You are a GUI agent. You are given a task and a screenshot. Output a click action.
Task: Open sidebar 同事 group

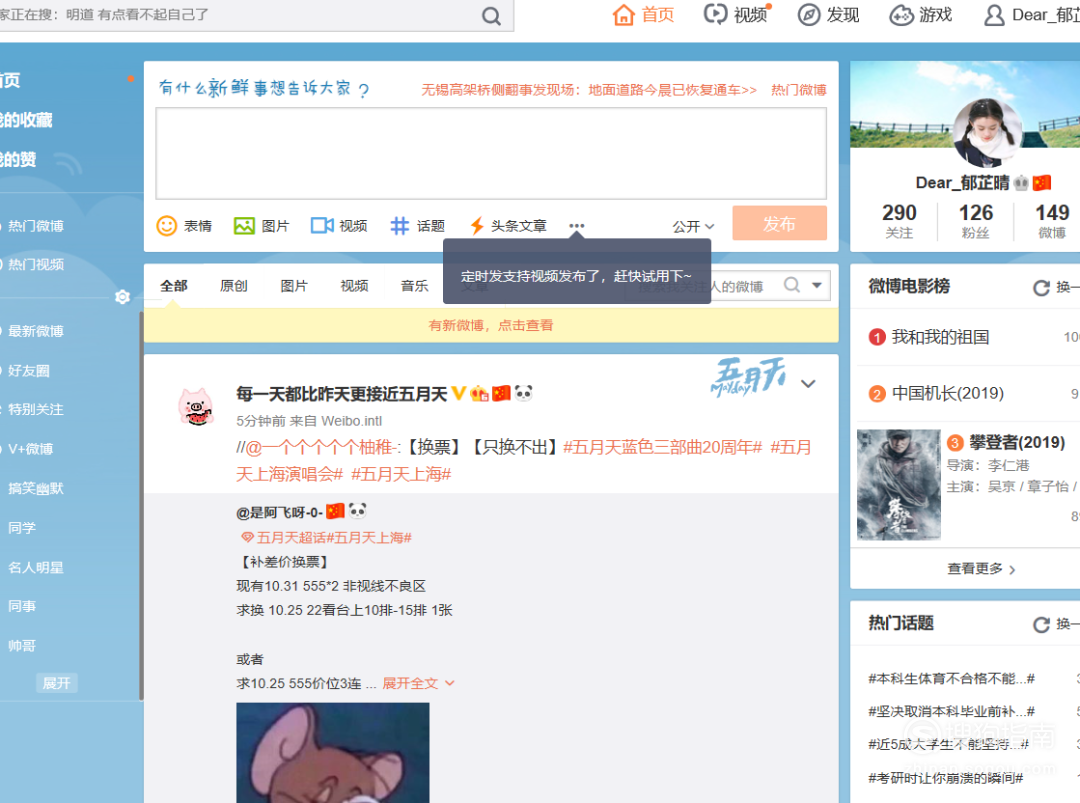(22, 606)
